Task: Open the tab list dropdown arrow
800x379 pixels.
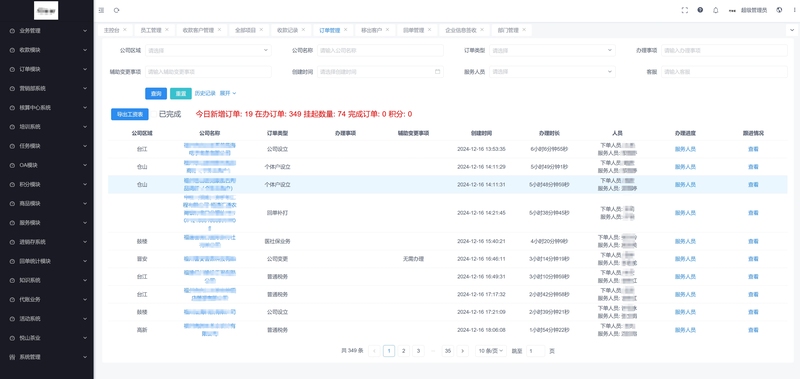Action: coord(792,31)
